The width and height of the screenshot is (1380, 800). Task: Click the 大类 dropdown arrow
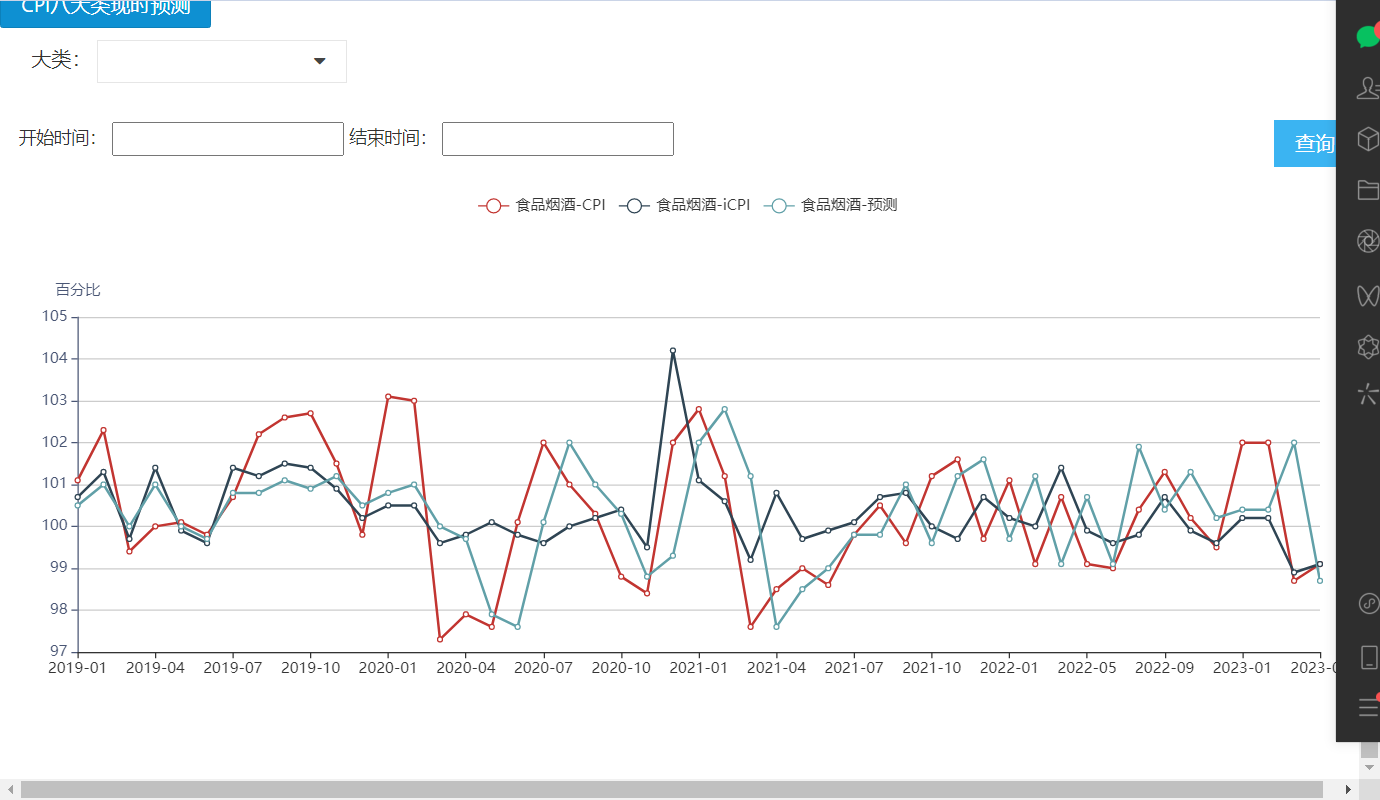point(320,61)
